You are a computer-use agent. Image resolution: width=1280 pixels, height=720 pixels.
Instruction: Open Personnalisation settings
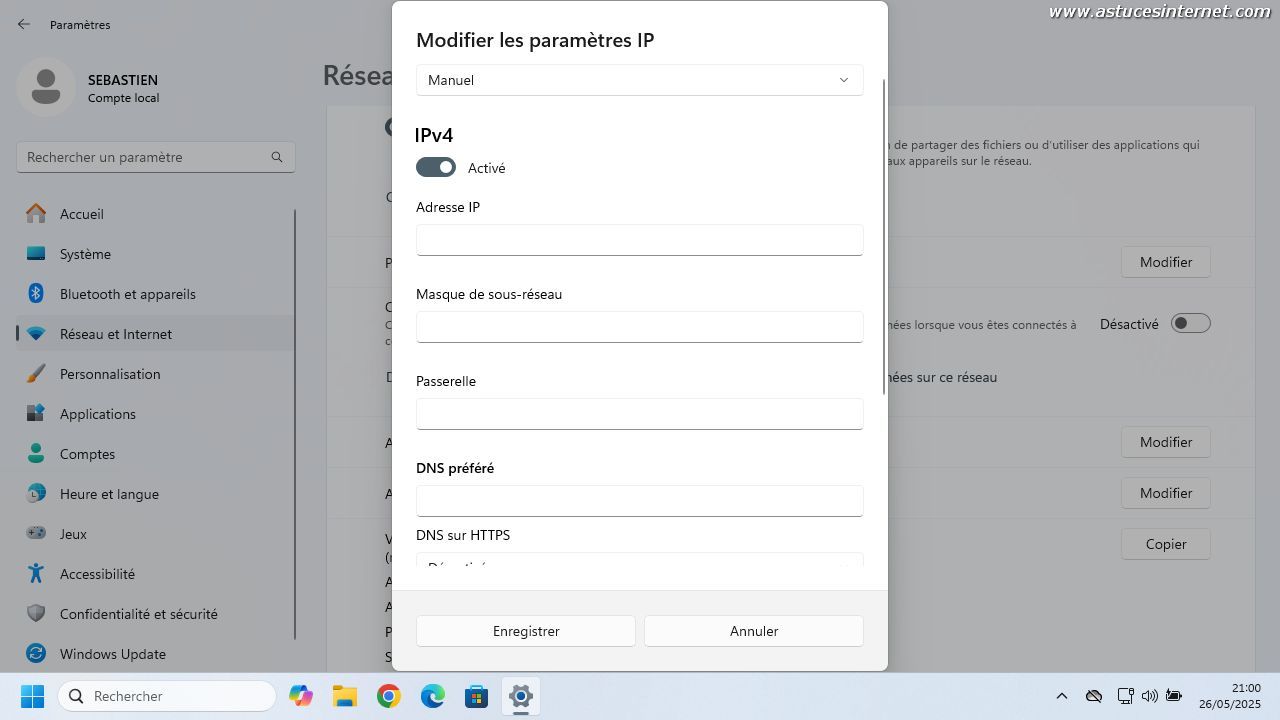coord(155,374)
